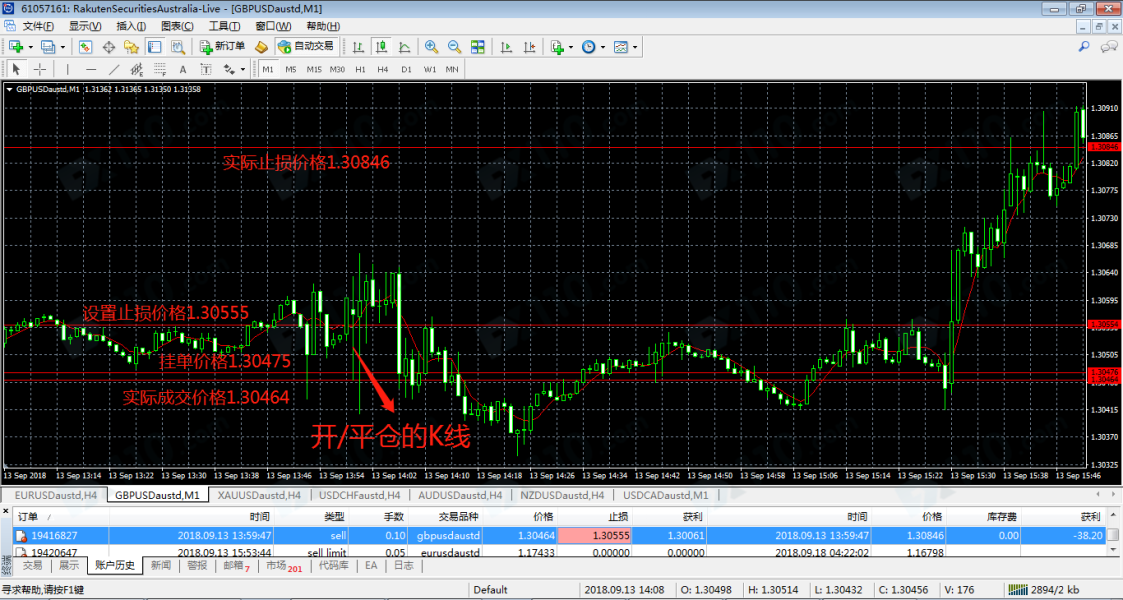Select order 19416827 row
This screenshot has height=600, width=1123.
pos(60,535)
